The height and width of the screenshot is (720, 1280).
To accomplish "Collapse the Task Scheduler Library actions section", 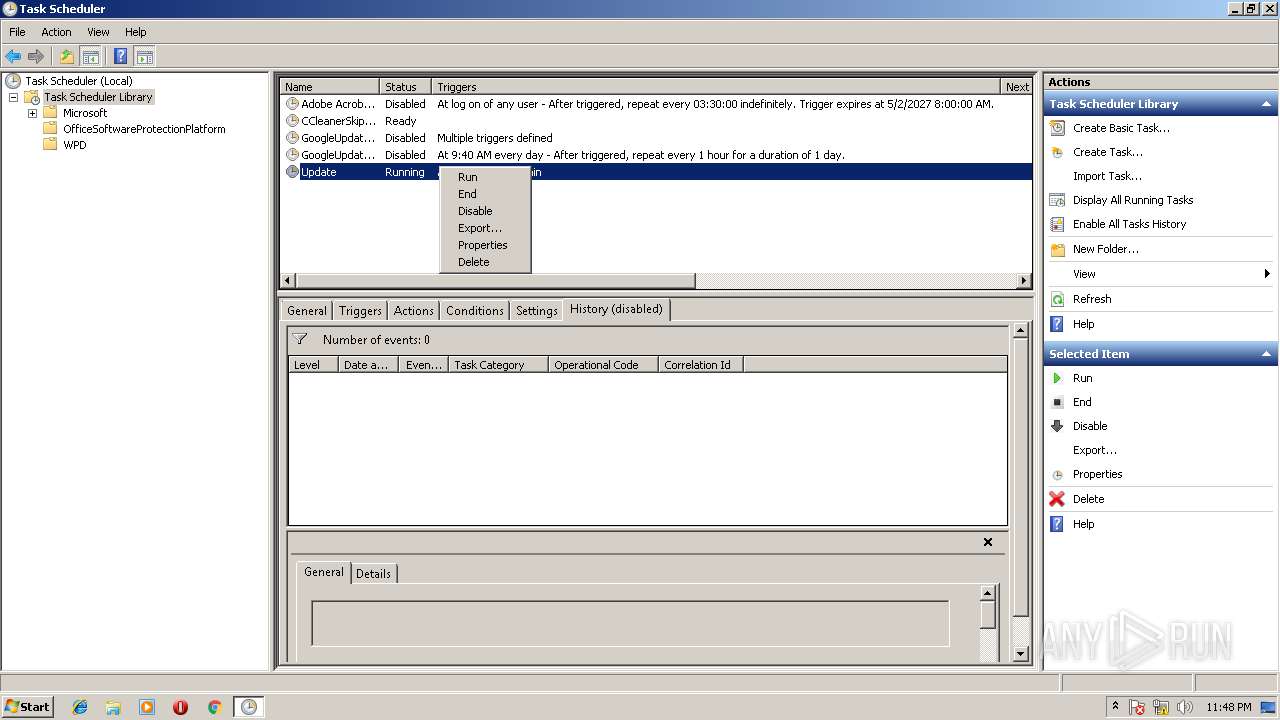I will (1267, 104).
